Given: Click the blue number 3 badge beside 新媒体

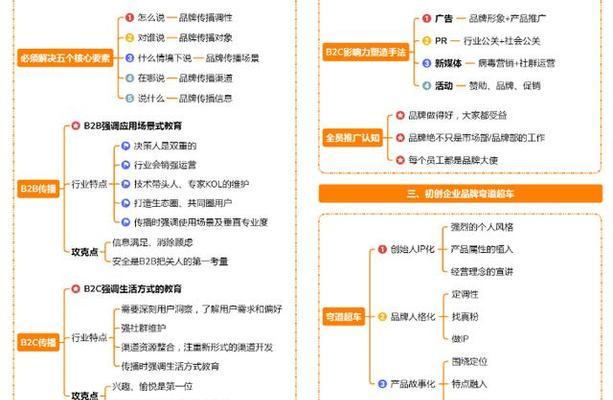Looking at the screenshot, I should coord(427,63).
